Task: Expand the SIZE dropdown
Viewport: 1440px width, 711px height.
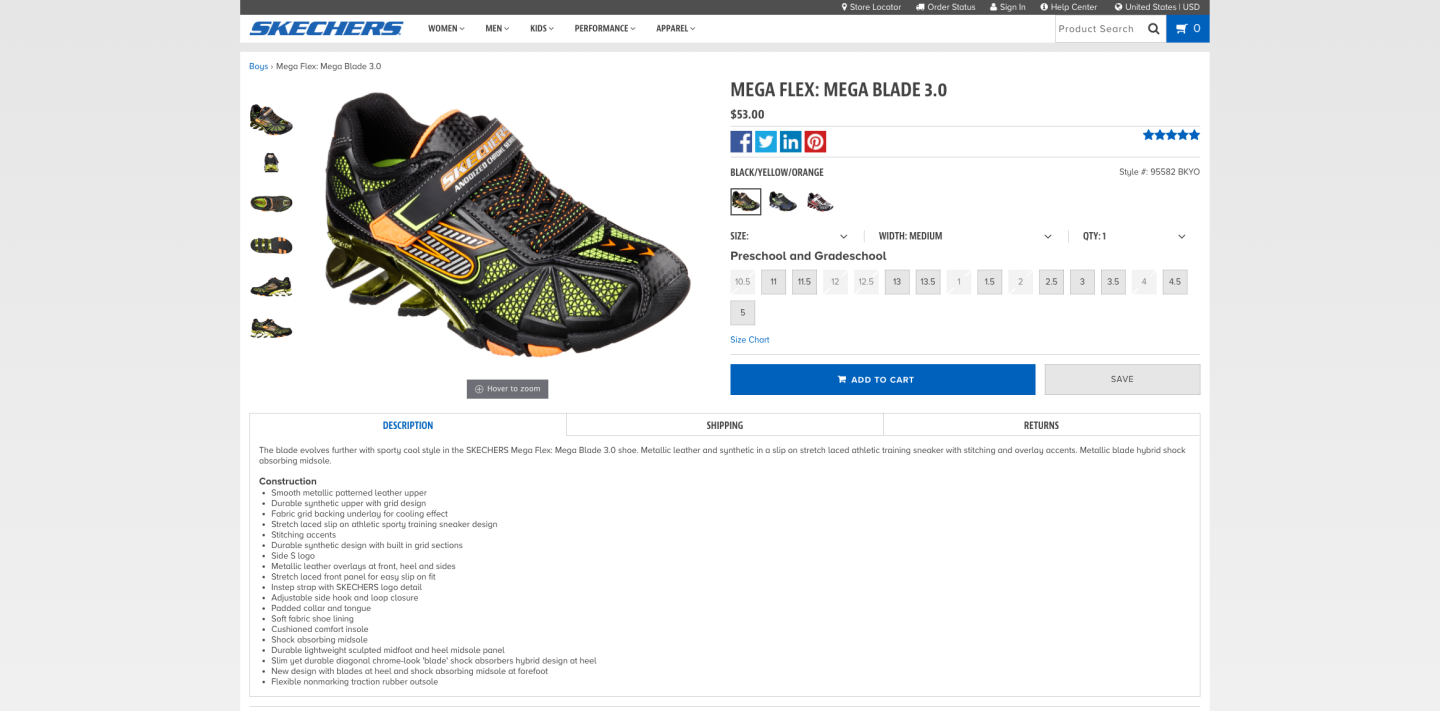Action: coord(789,236)
